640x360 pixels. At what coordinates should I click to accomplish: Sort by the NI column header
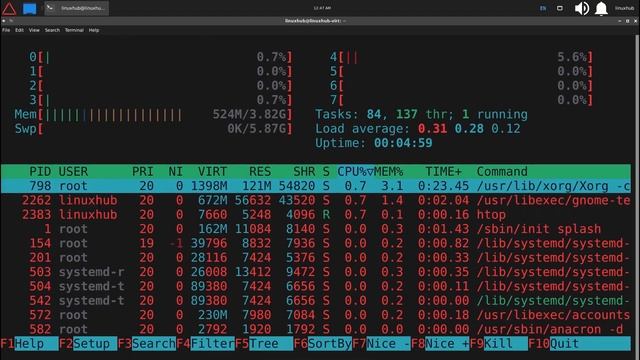coord(176,171)
